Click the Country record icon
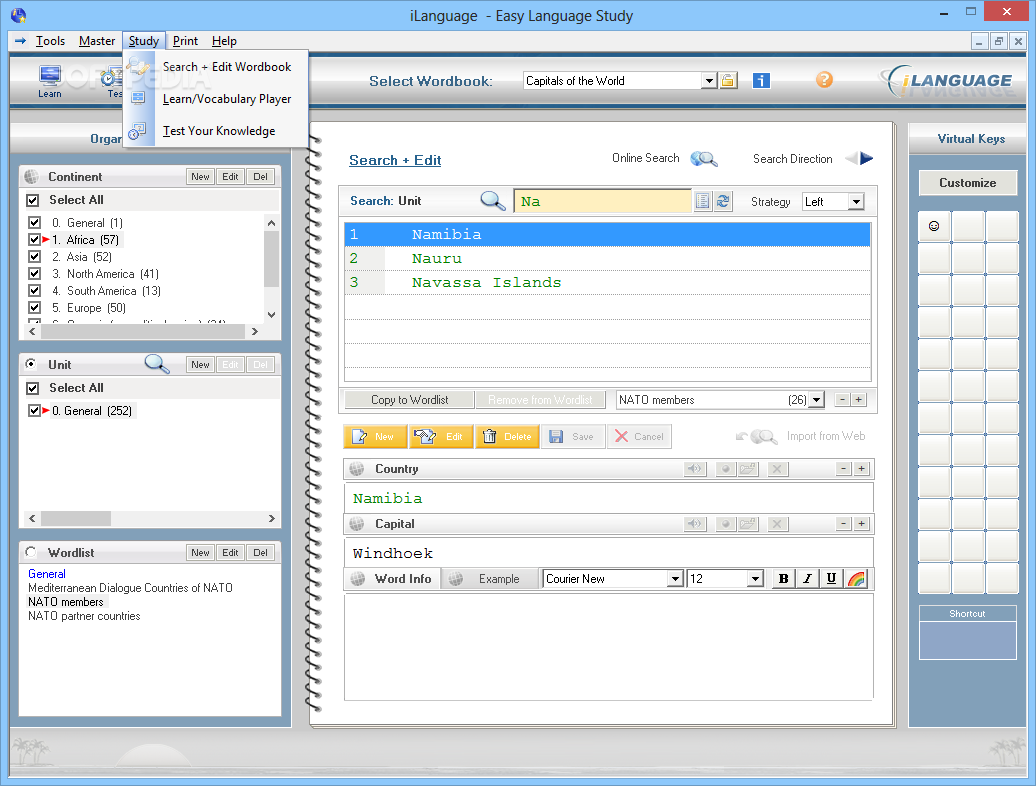1036x786 pixels. point(725,469)
